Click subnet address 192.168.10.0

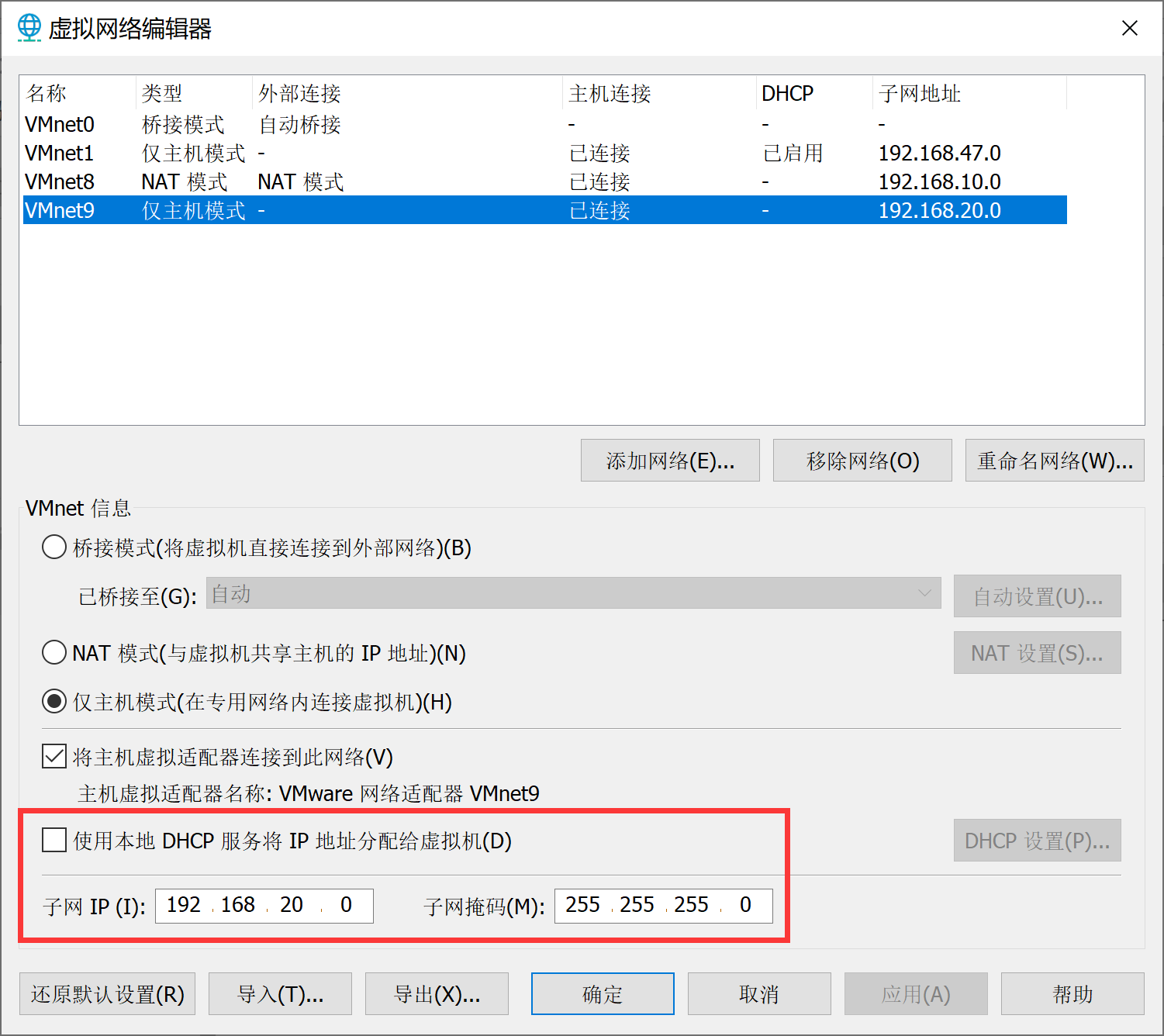tap(940, 181)
